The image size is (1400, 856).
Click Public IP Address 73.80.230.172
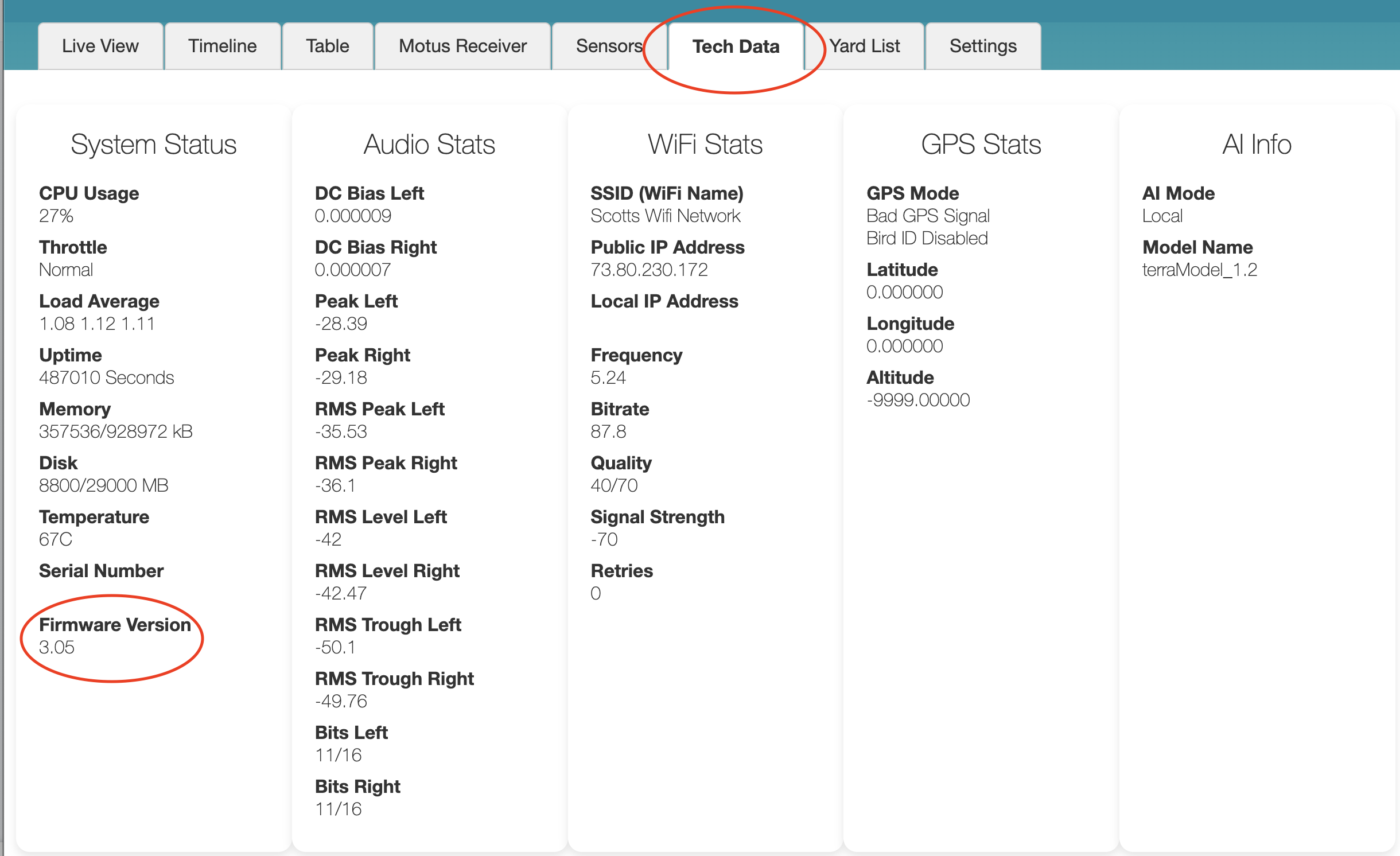[x=650, y=270]
